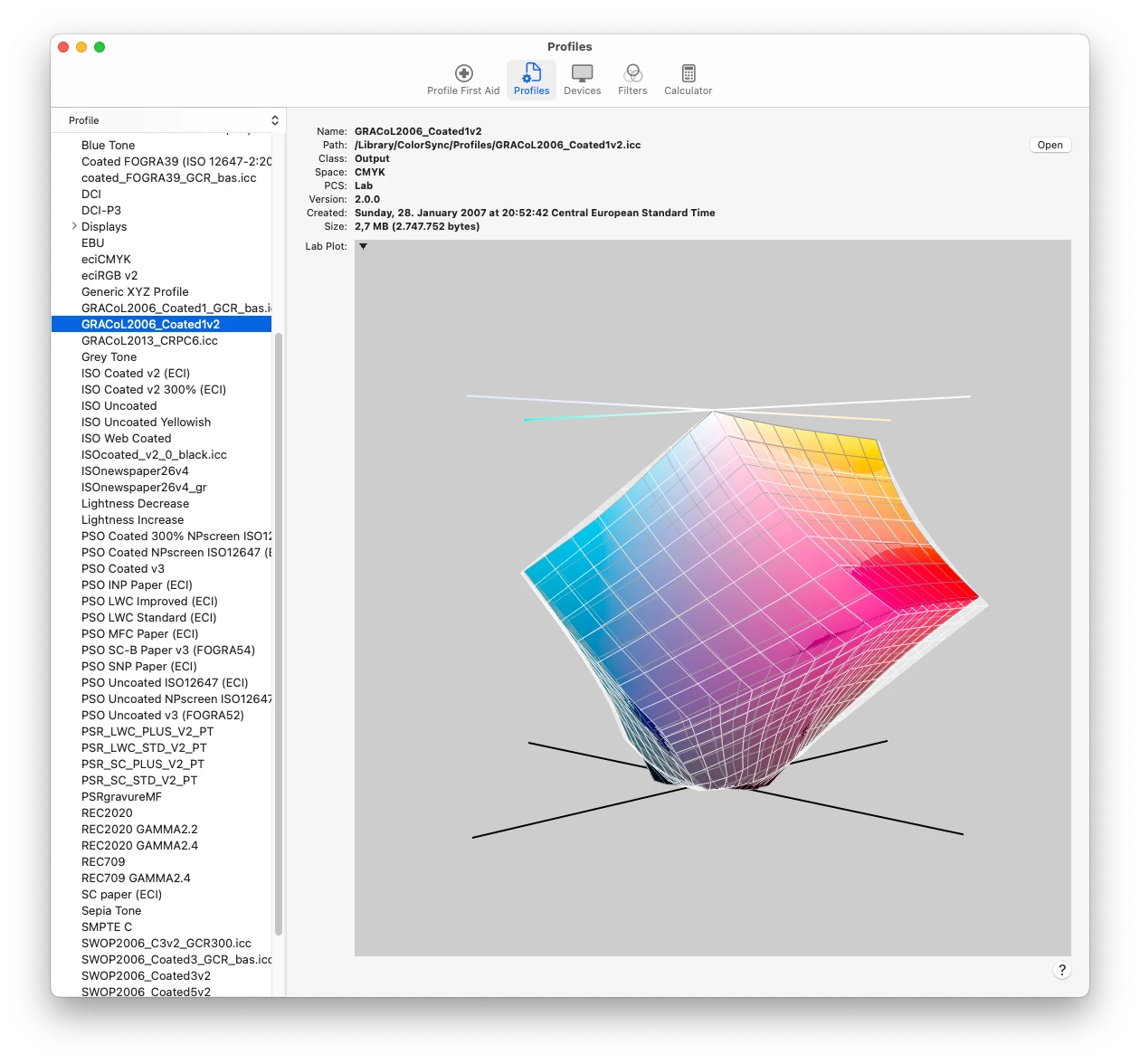Toggle the Profile column sort arrows

point(275,120)
